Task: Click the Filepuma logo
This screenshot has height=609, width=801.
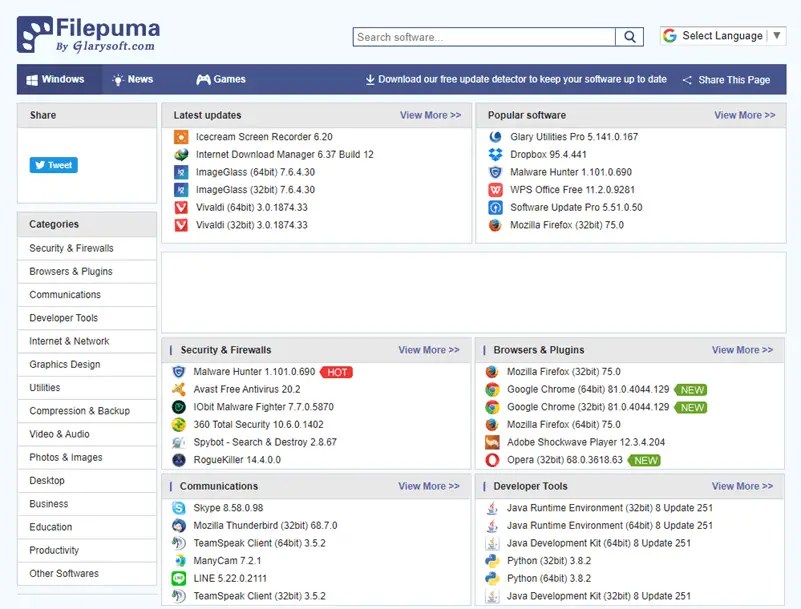Action: (x=88, y=34)
